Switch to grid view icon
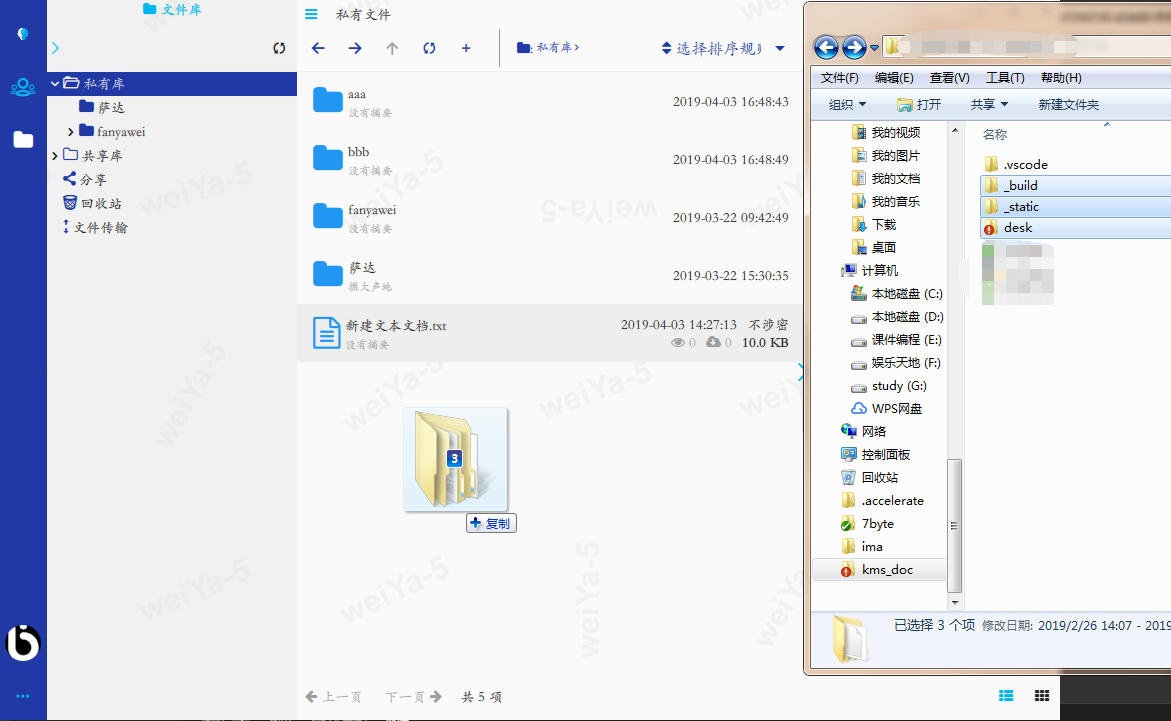The image size is (1171, 721). [1042, 696]
